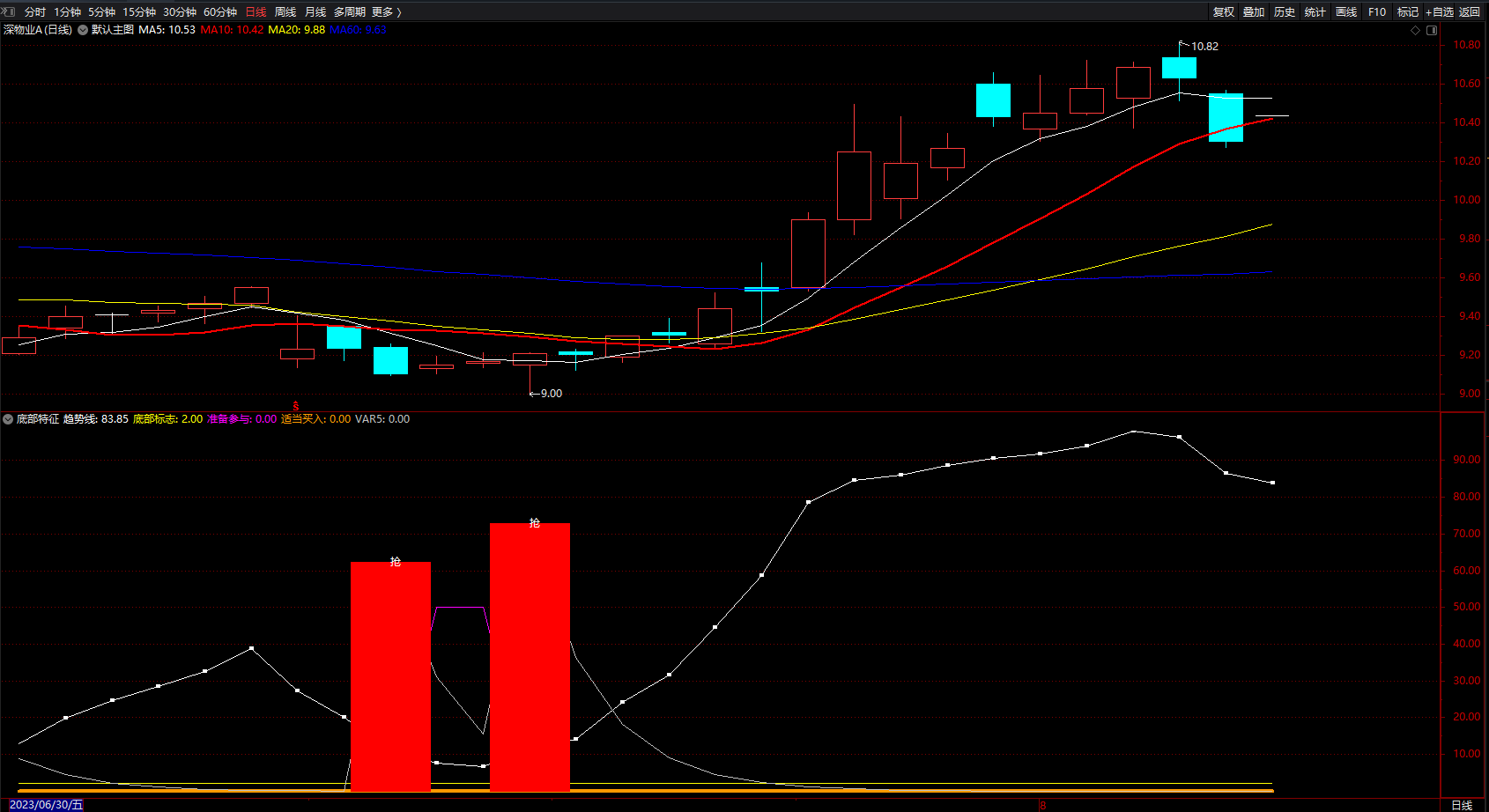Screen dimensions: 1489x812
Task: Click the panel toggle icon at top-left
Action: point(9,11)
